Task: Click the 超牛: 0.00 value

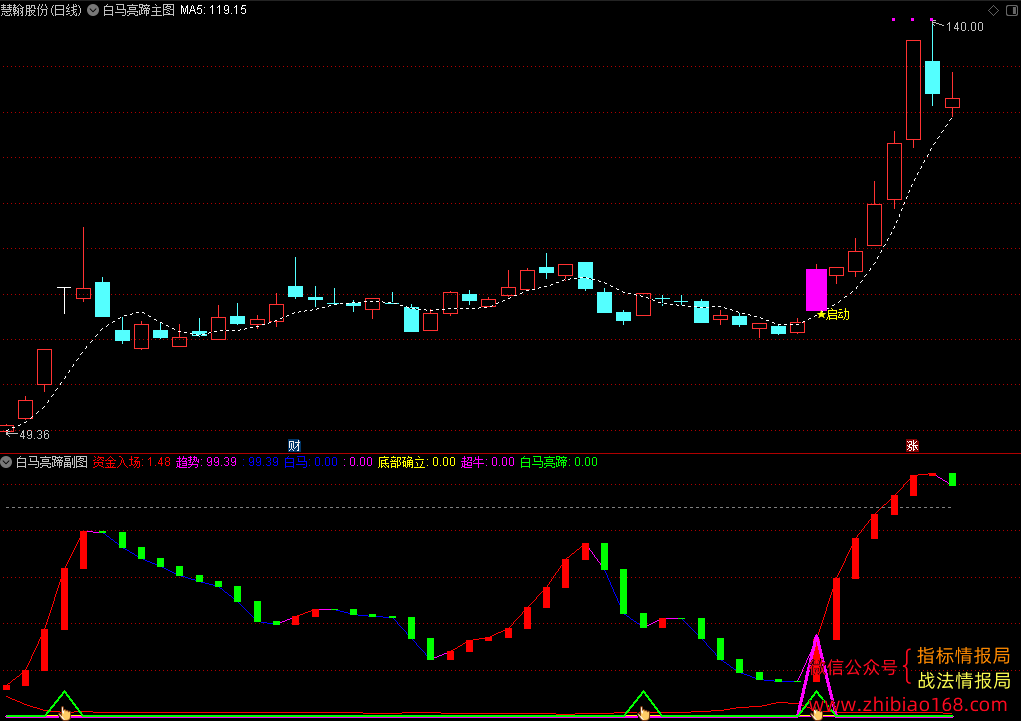Action: tap(488, 462)
